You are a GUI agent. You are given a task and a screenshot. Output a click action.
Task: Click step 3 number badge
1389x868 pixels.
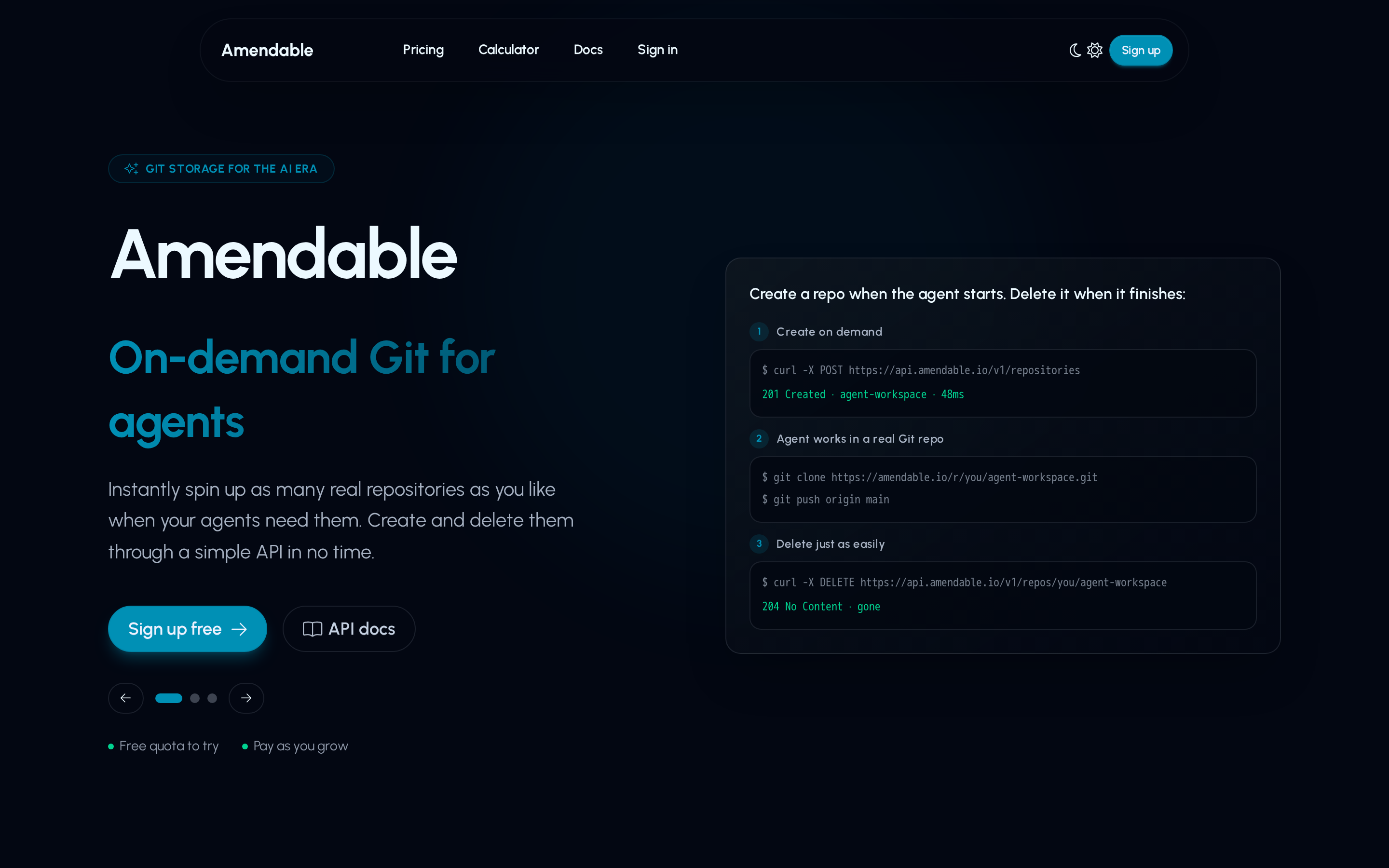coord(759,543)
